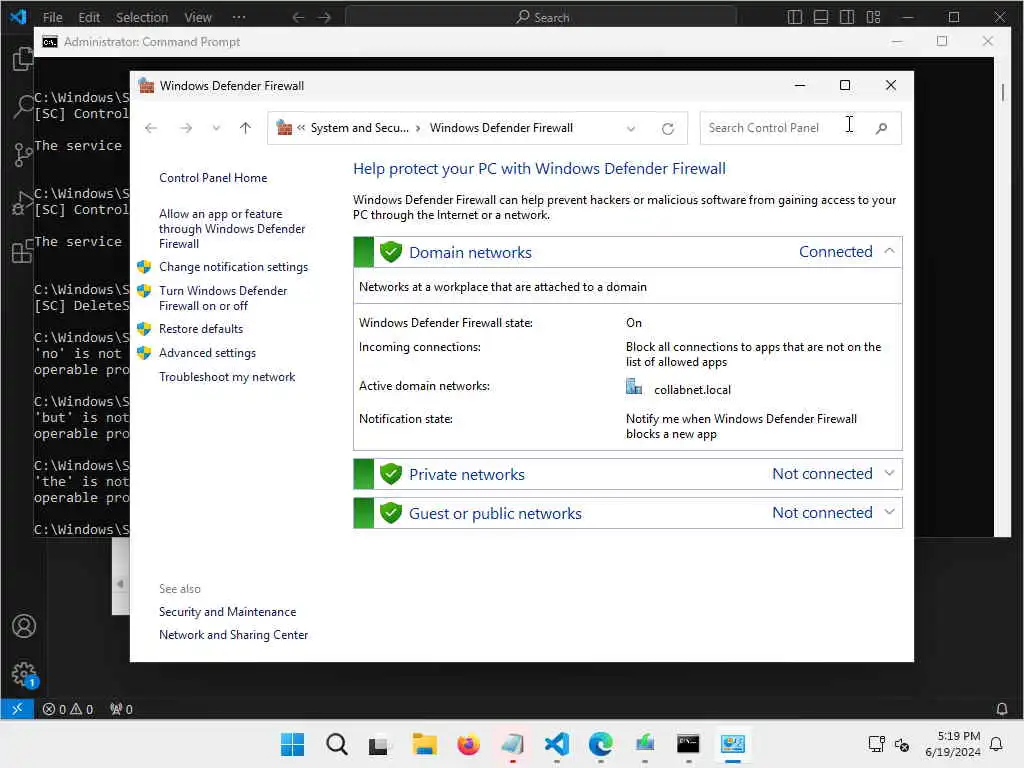This screenshot has height=768, width=1024.
Task: Click VS Code remote window status icon
Action: tap(17, 709)
